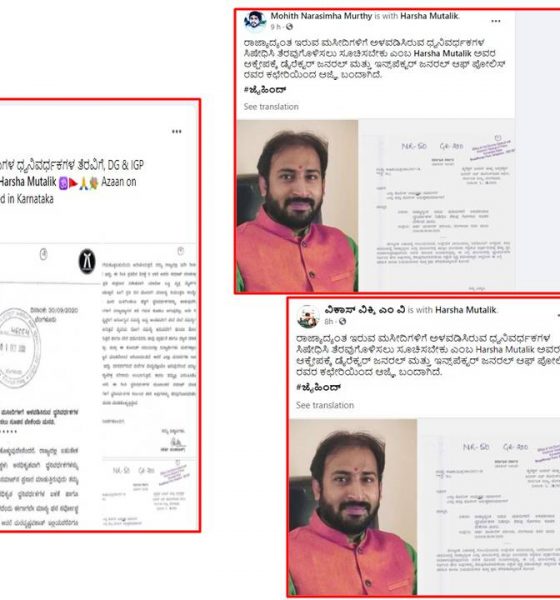Click the public globe icon beside 9 h
560x600 pixels.
(289, 27)
